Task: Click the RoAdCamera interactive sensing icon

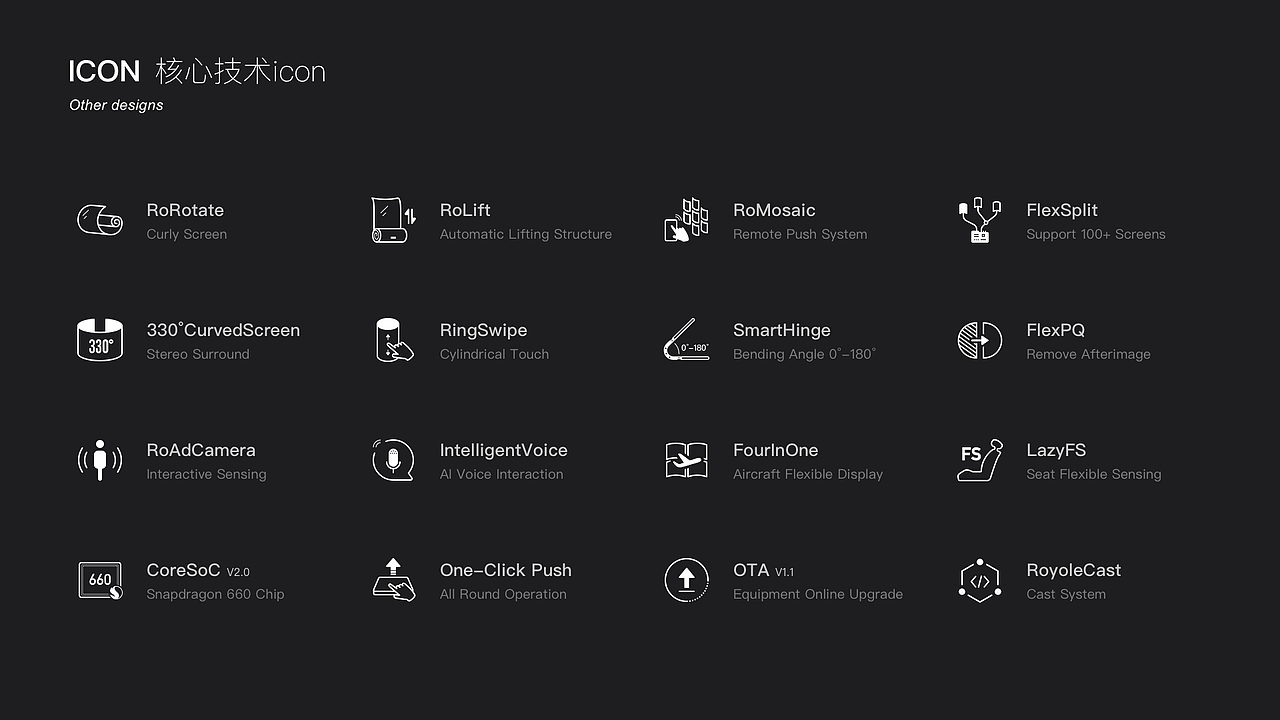Action: pos(100,460)
